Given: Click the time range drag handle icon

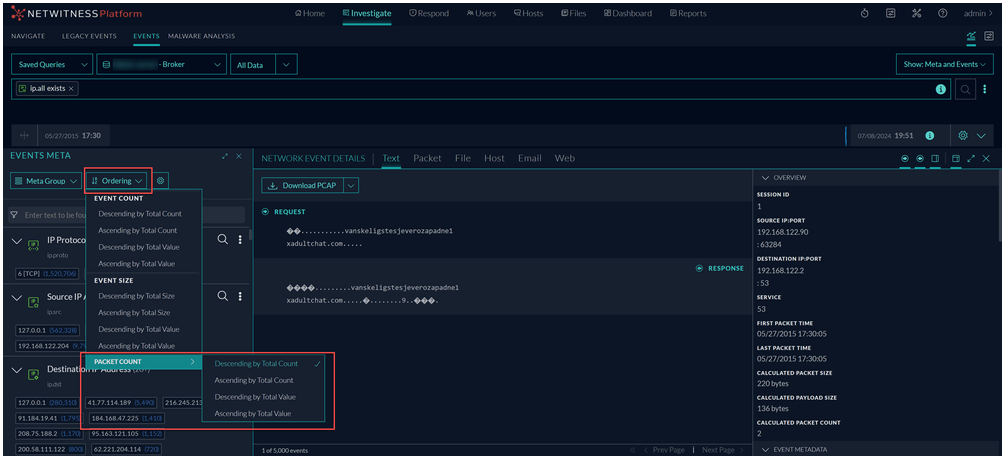Looking at the screenshot, I should (24, 136).
